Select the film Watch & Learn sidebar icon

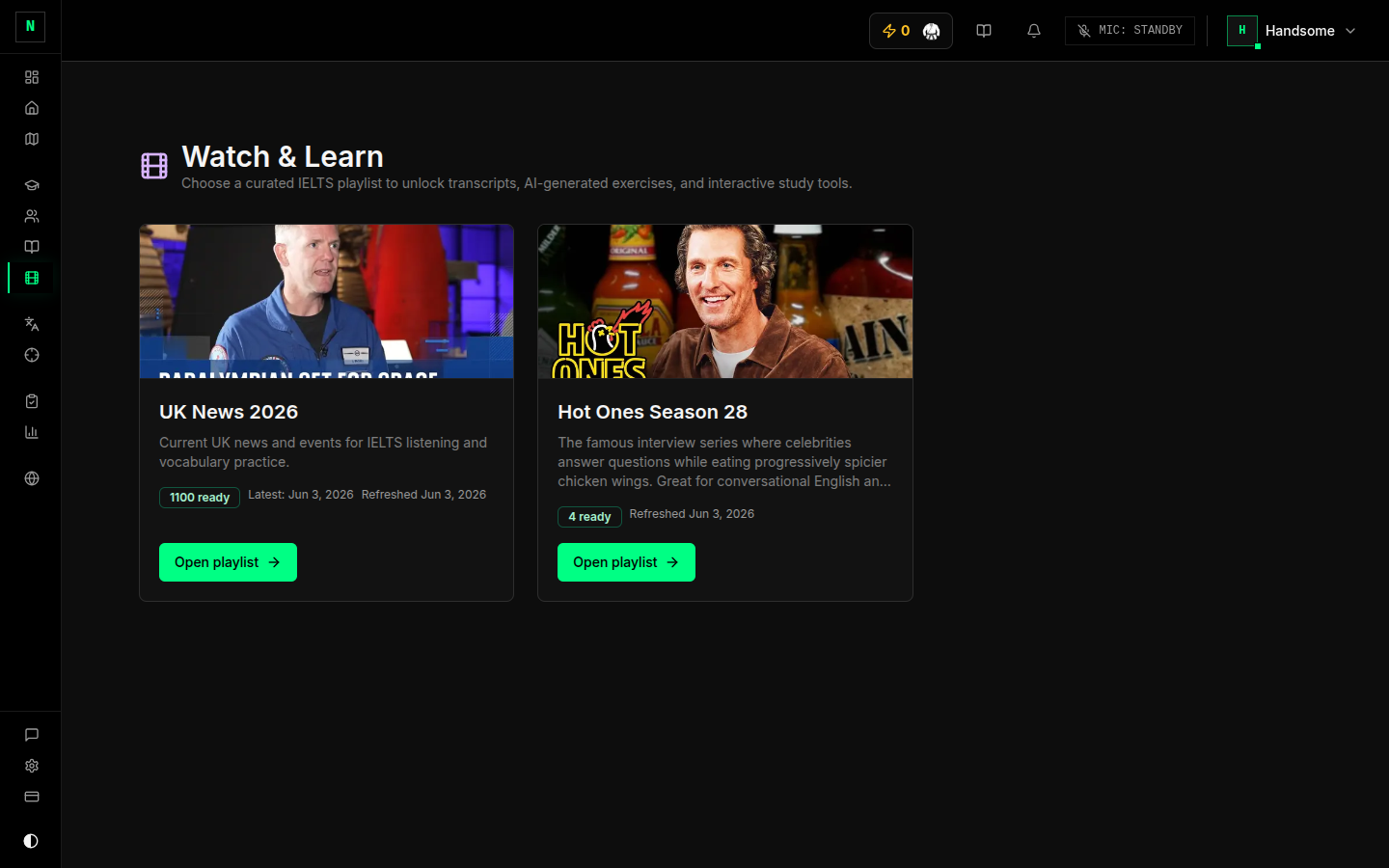point(32,278)
